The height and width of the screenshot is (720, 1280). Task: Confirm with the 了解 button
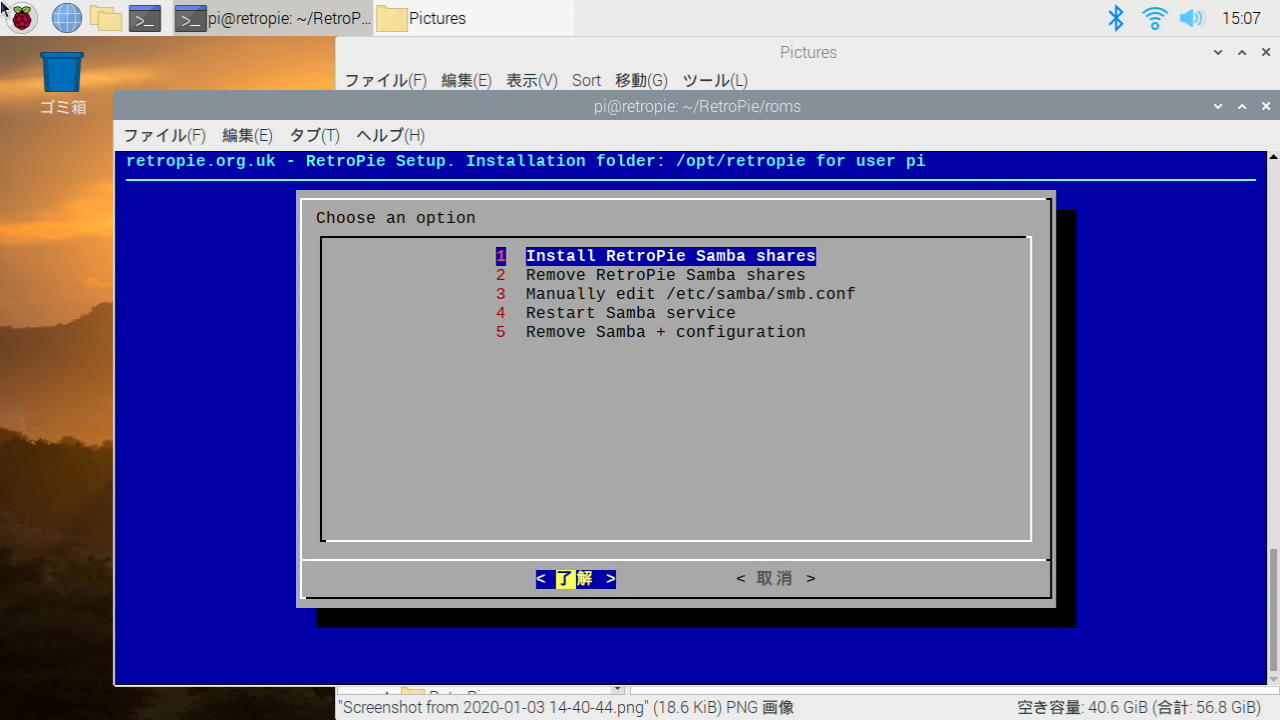pos(576,579)
